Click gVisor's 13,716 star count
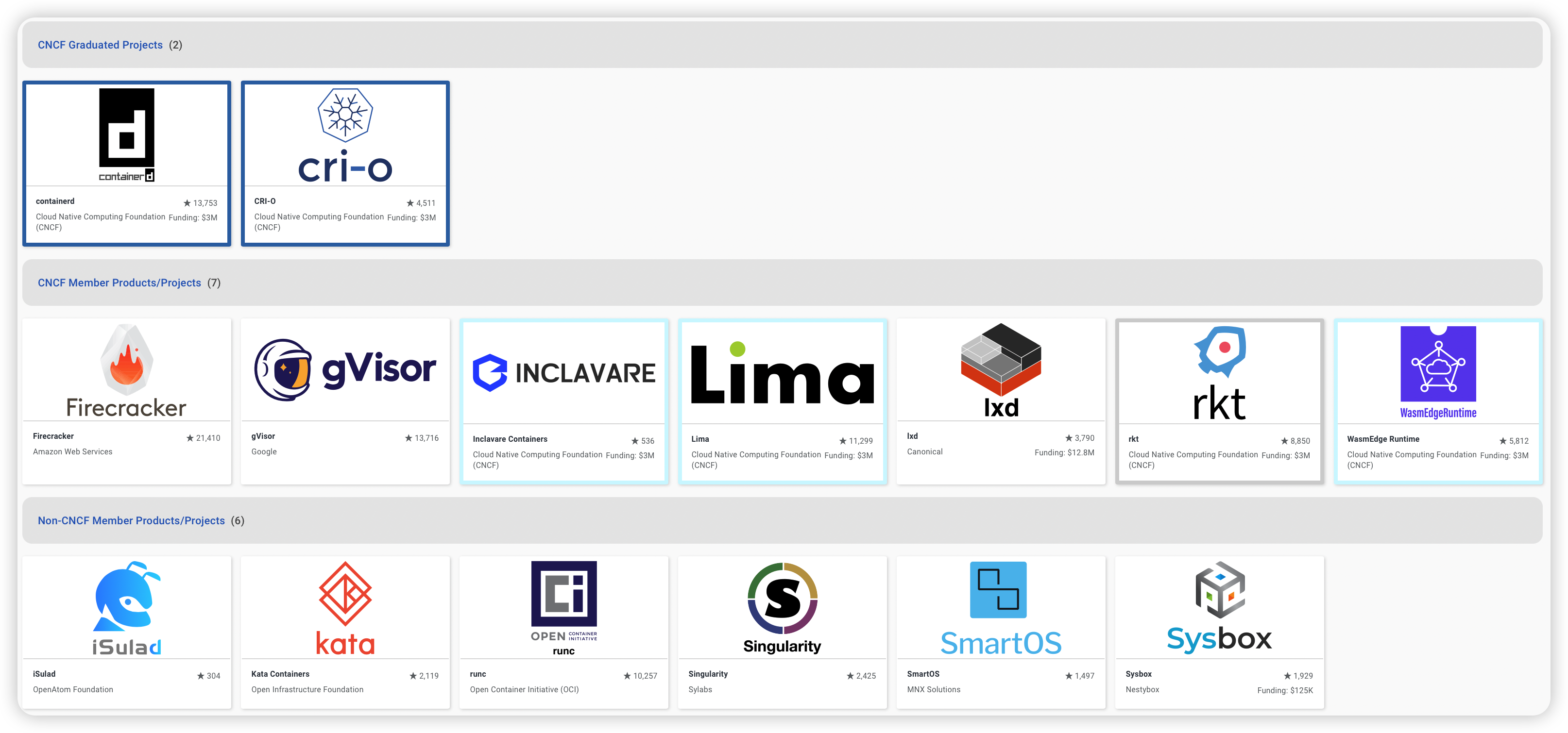Viewport: 1568px width, 733px height. [x=422, y=438]
